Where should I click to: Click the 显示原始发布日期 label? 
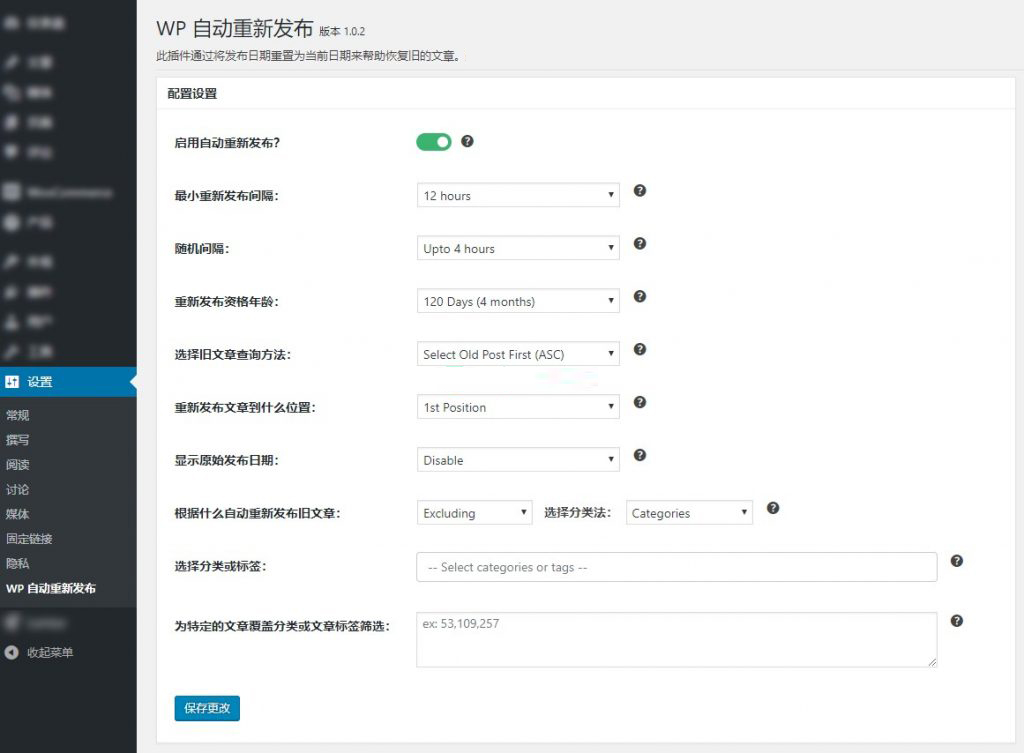tap(227, 460)
